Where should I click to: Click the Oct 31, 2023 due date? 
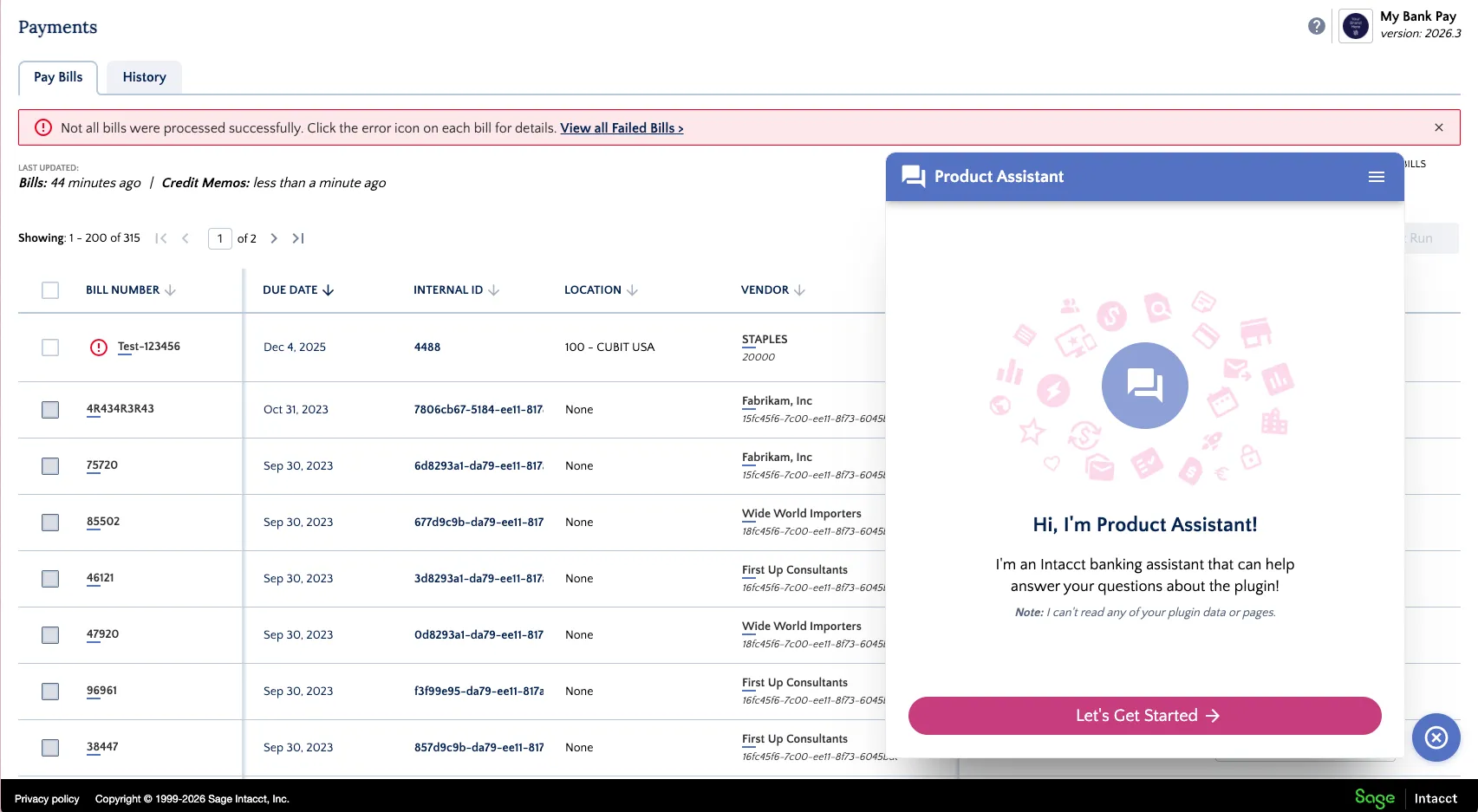click(x=296, y=410)
